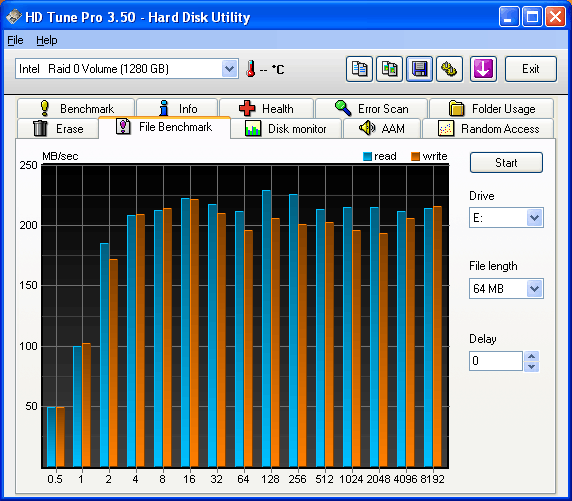Decrease the Delay value with down arrow

pos(532,366)
